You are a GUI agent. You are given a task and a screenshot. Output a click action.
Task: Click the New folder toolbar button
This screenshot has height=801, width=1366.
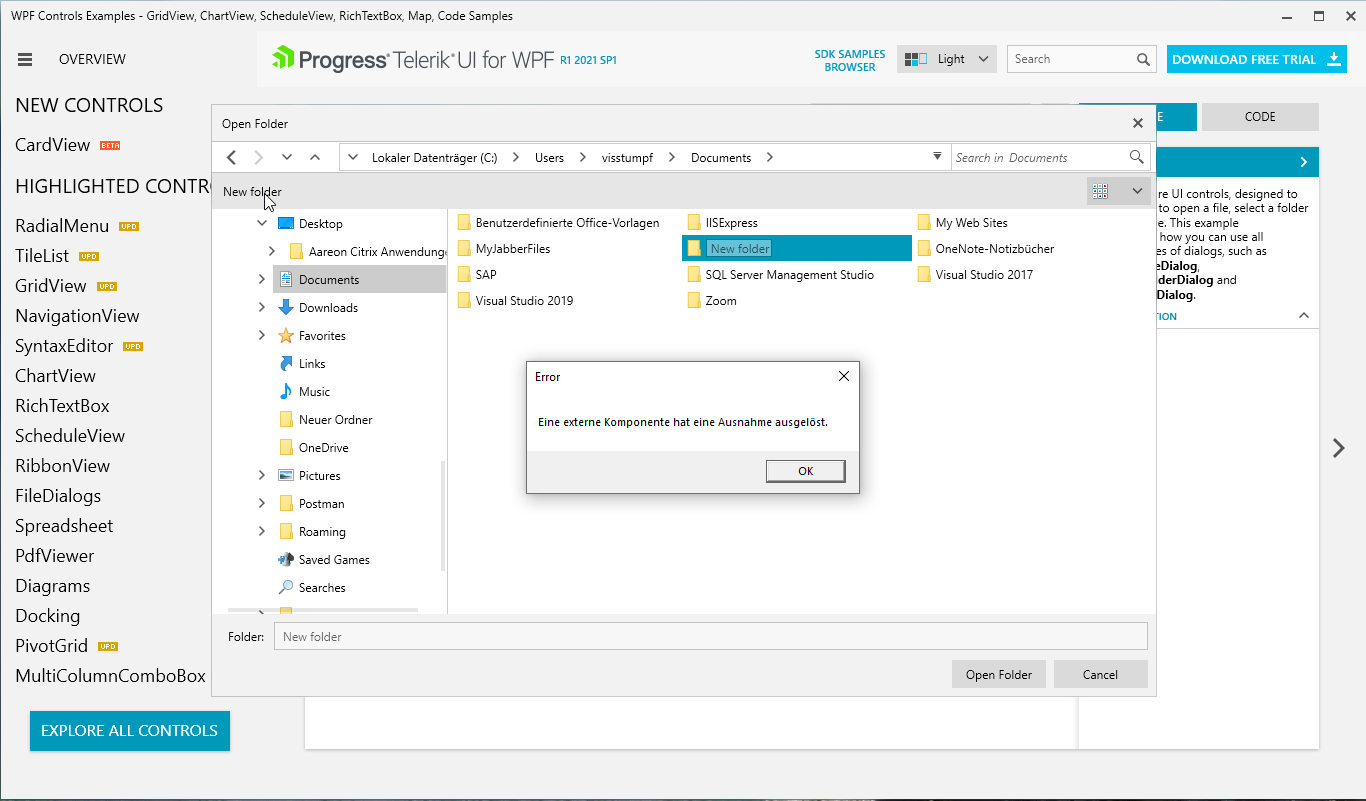[252, 191]
